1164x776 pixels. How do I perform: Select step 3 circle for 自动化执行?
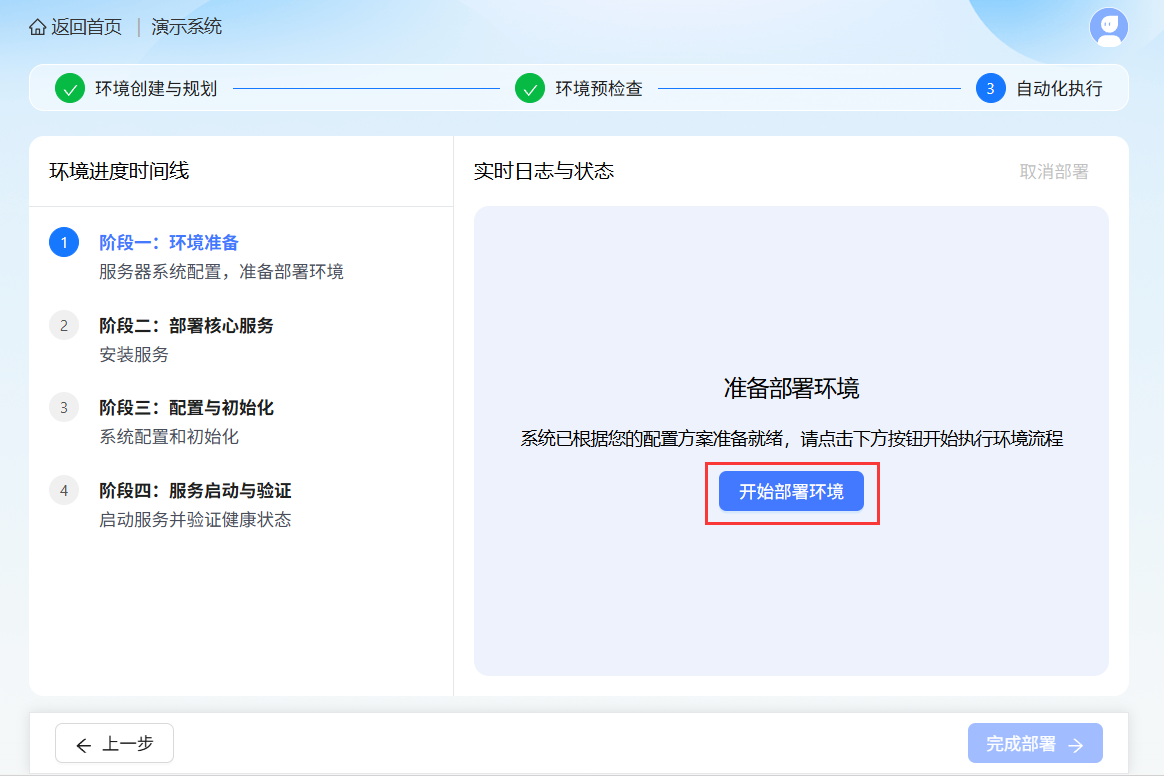(x=990, y=88)
